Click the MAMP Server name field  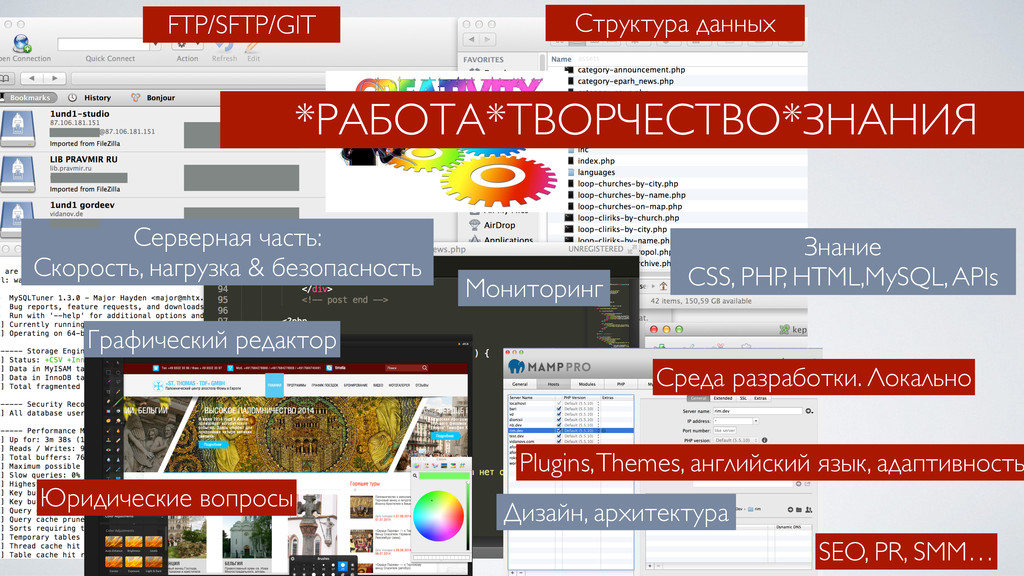coord(757,411)
